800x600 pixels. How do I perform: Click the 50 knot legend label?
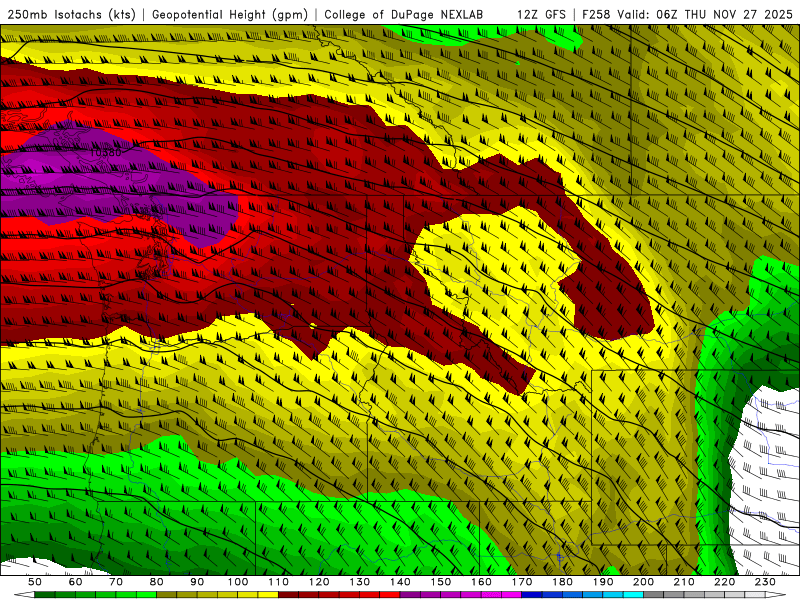click(35, 582)
